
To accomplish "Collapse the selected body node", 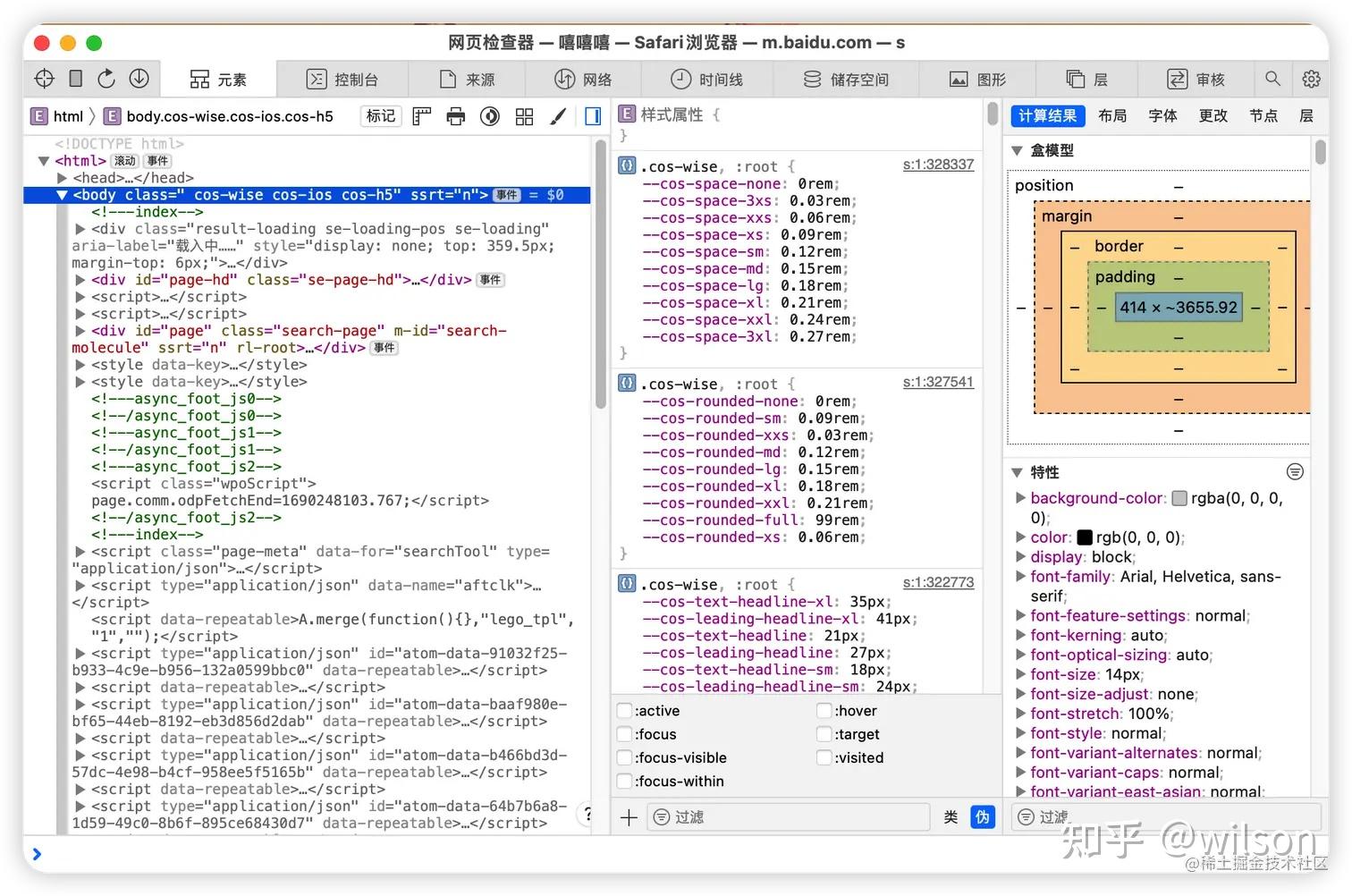I will pyautogui.click(x=62, y=195).
